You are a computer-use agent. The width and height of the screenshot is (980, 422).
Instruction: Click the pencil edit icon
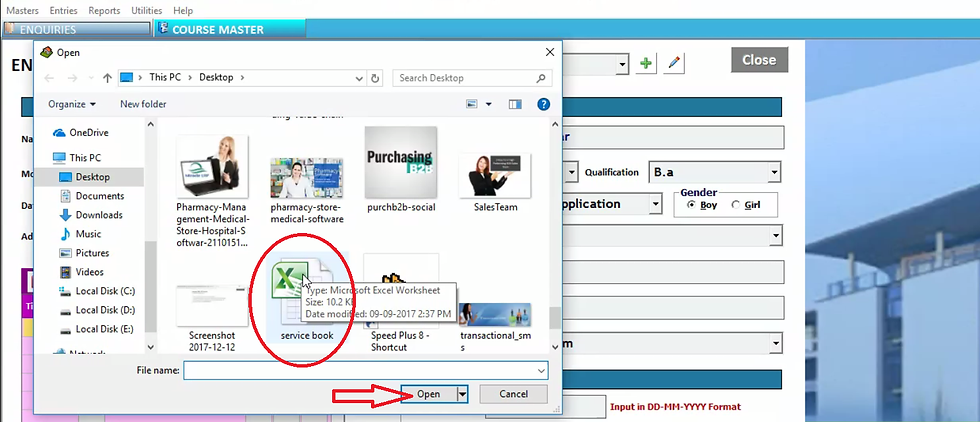[674, 63]
